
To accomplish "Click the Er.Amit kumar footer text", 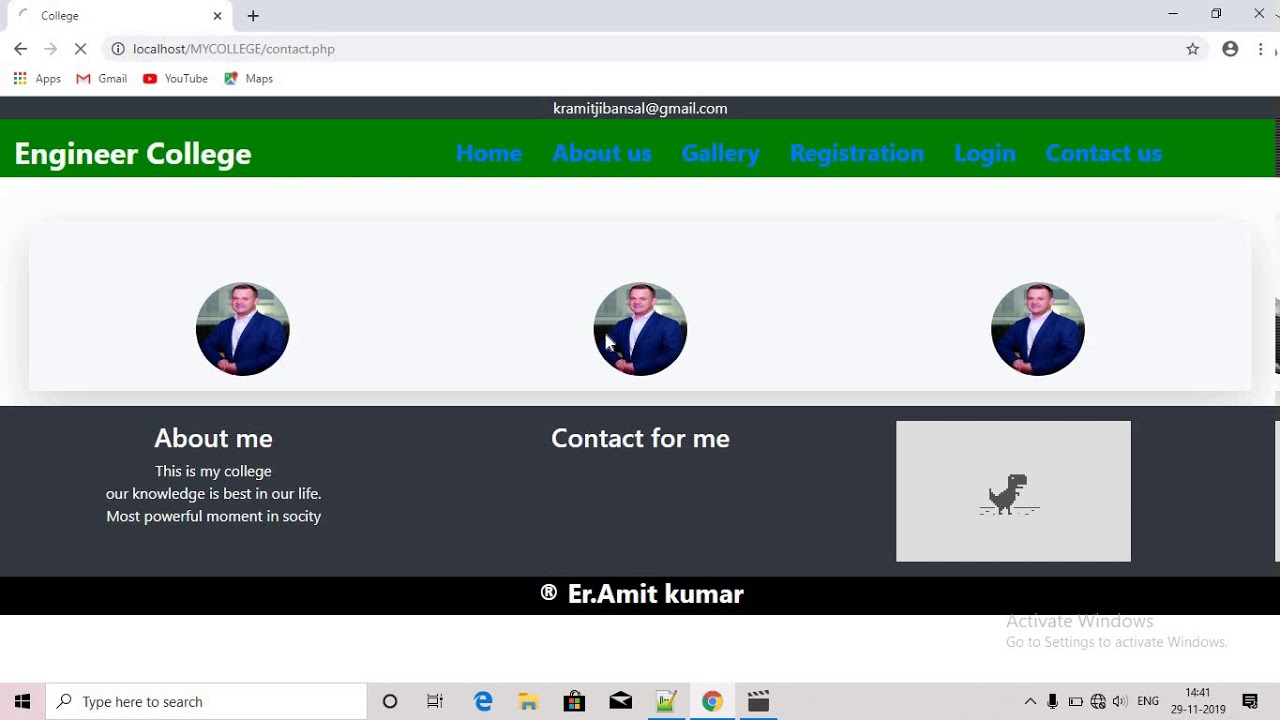I will [x=655, y=594].
